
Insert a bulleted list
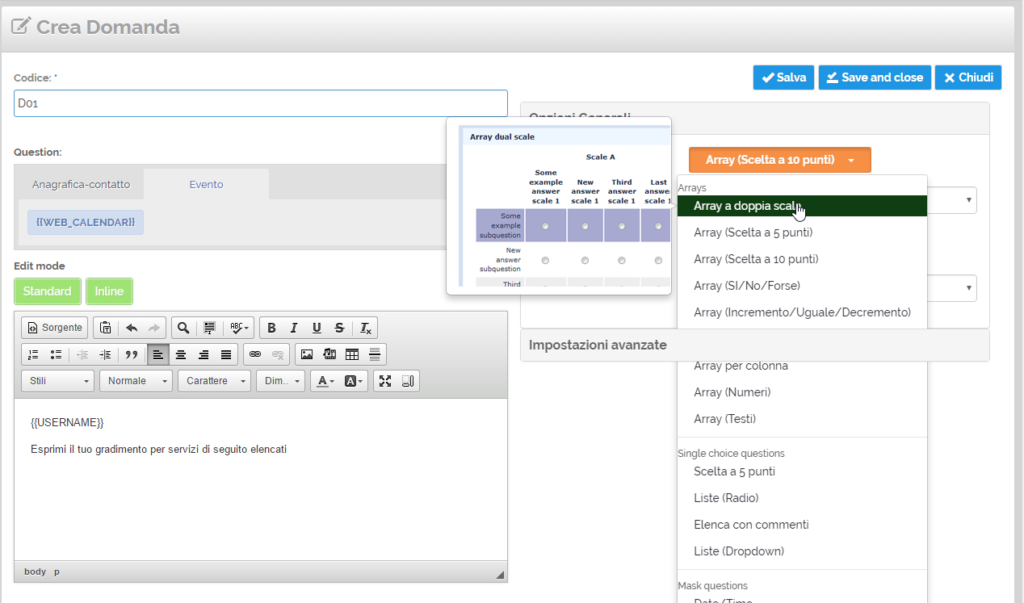tap(56, 355)
